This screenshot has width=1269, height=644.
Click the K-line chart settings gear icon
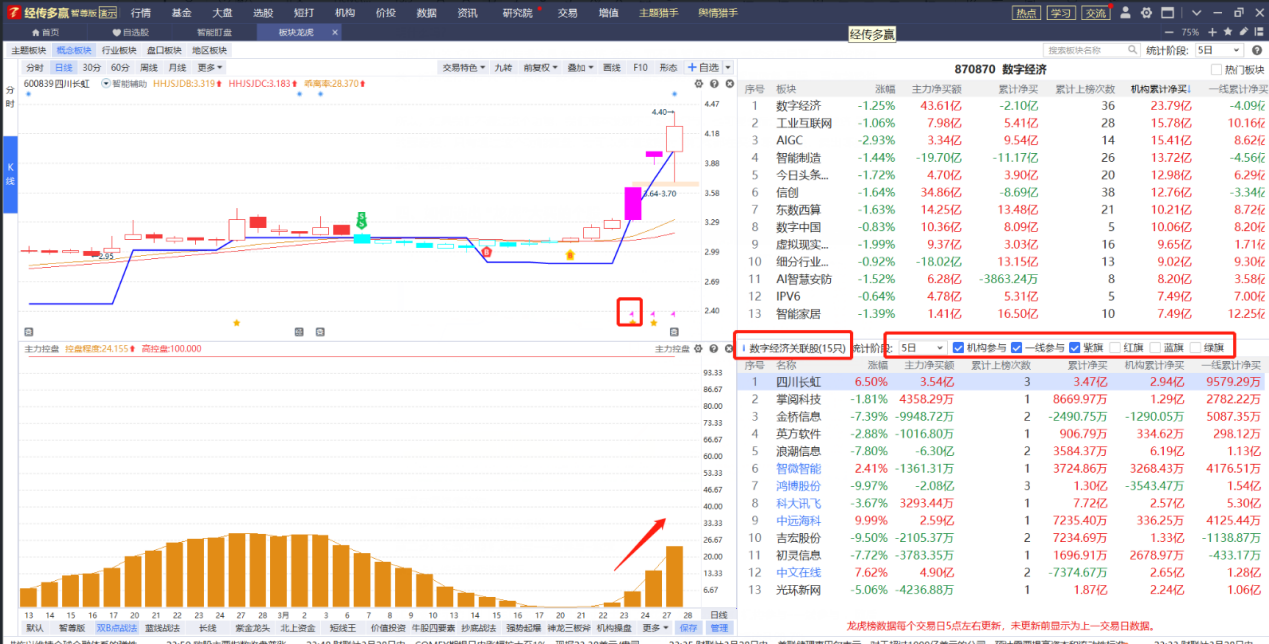[x=697, y=84]
